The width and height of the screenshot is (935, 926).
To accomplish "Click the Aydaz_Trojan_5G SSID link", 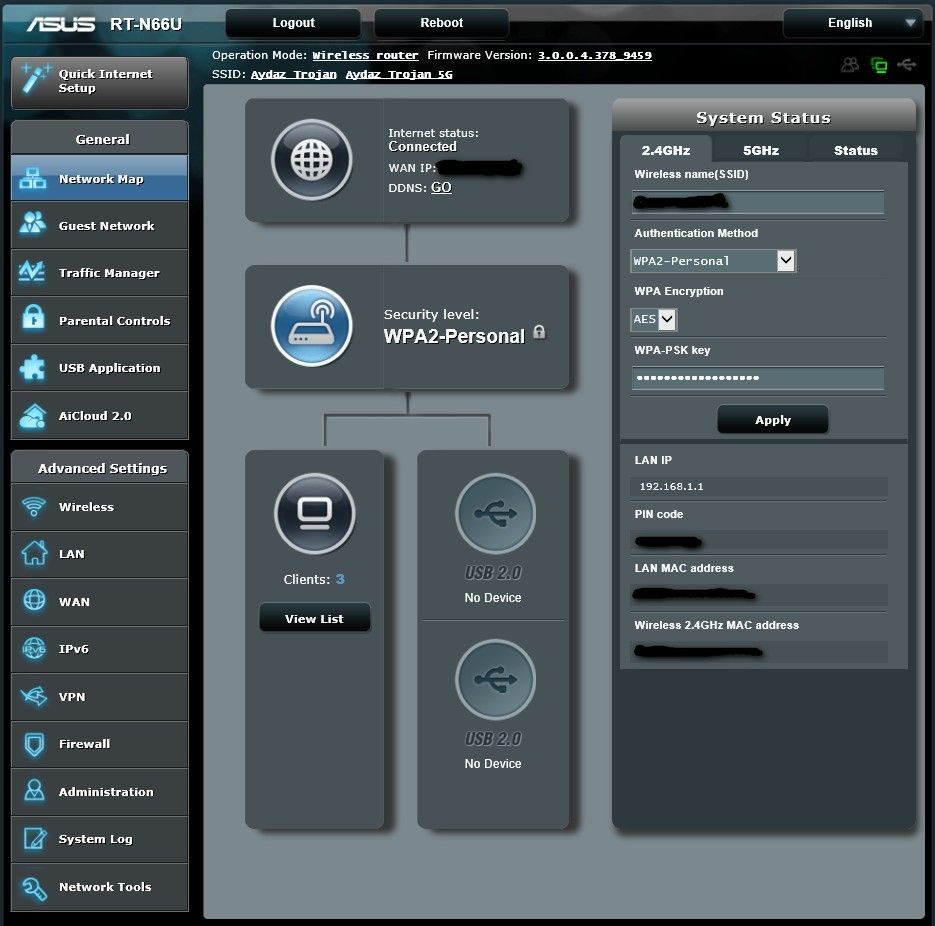I will coord(399,75).
